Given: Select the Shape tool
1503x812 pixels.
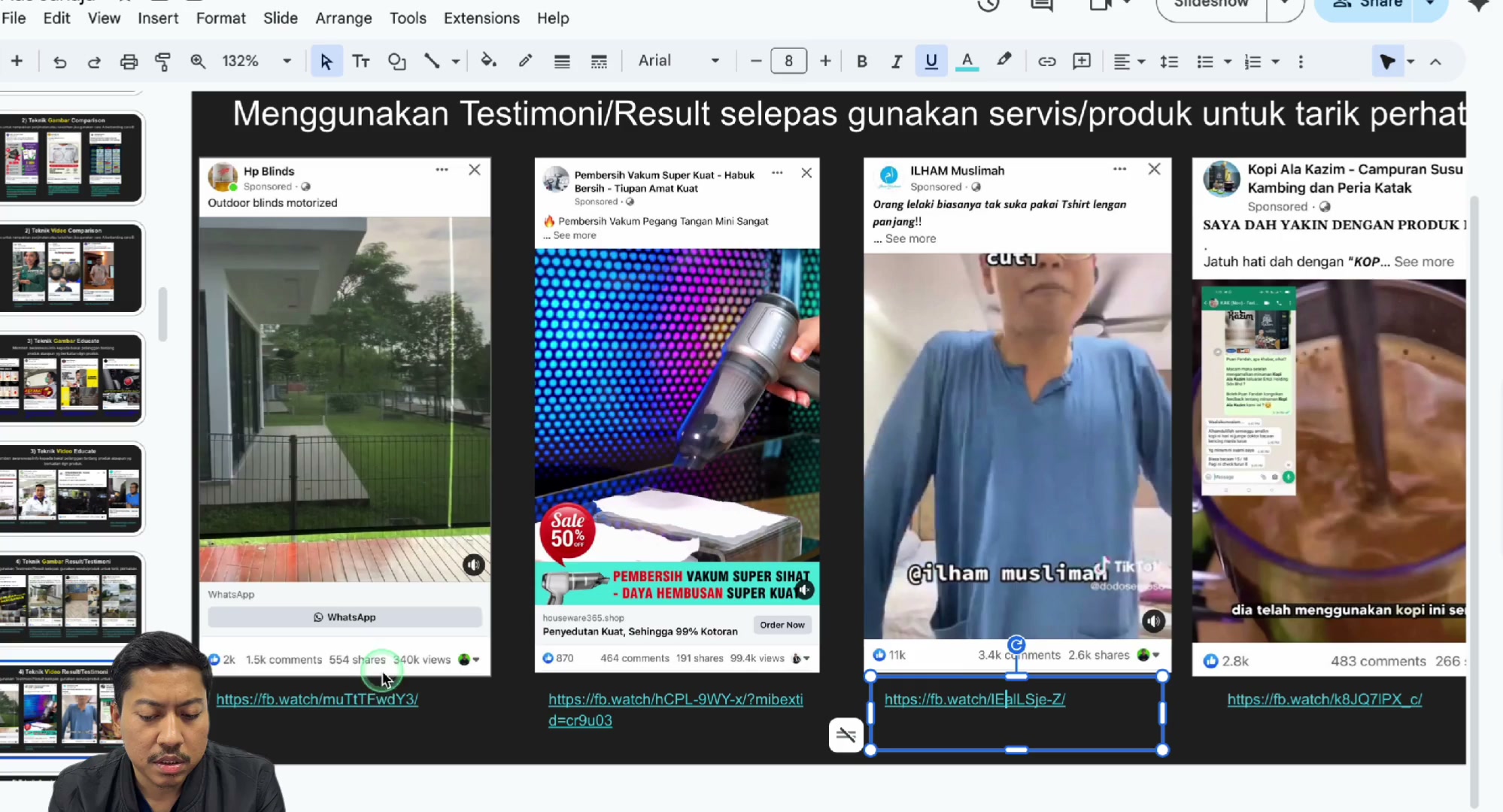Looking at the screenshot, I should (396, 62).
